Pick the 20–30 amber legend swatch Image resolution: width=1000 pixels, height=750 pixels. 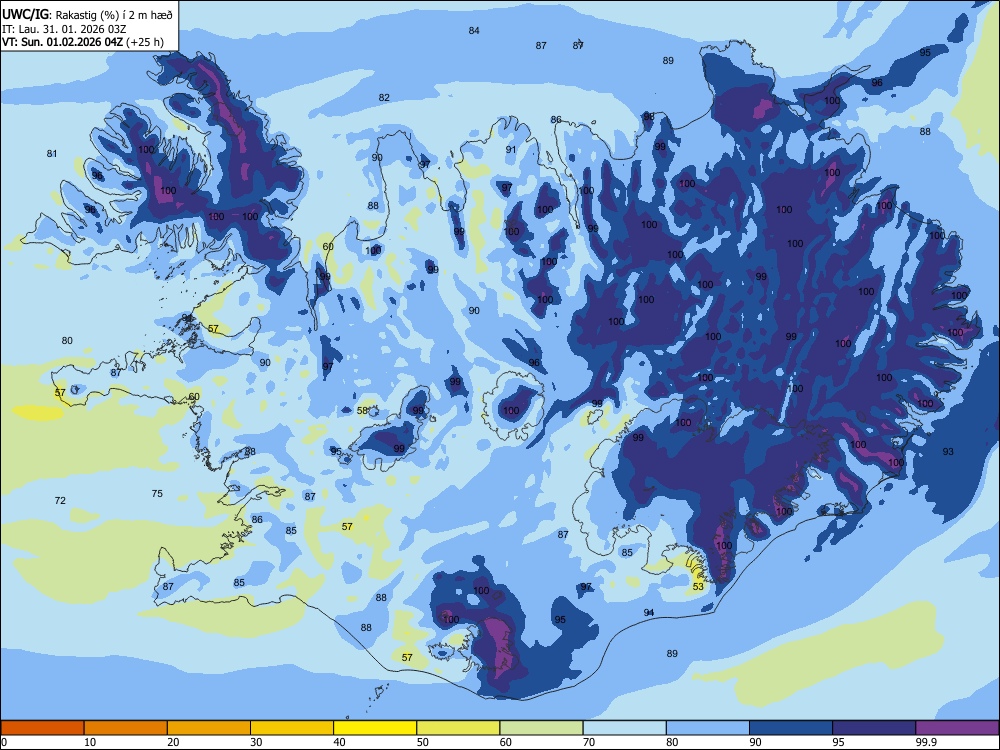pos(209,728)
